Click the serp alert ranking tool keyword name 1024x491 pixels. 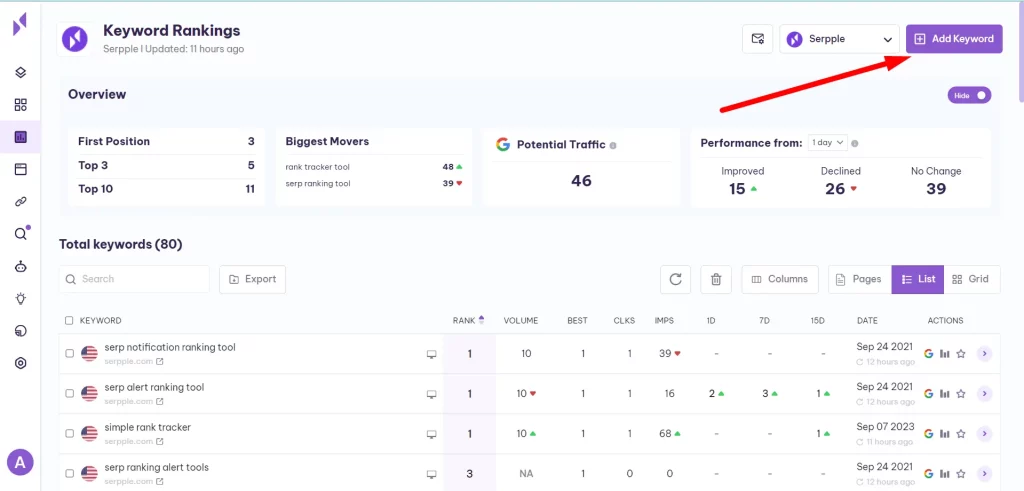pyautogui.click(x=154, y=387)
